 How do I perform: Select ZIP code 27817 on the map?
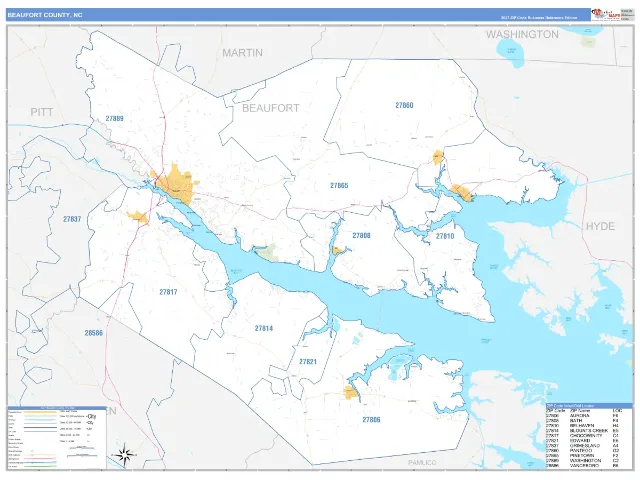(x=168, y=292)
